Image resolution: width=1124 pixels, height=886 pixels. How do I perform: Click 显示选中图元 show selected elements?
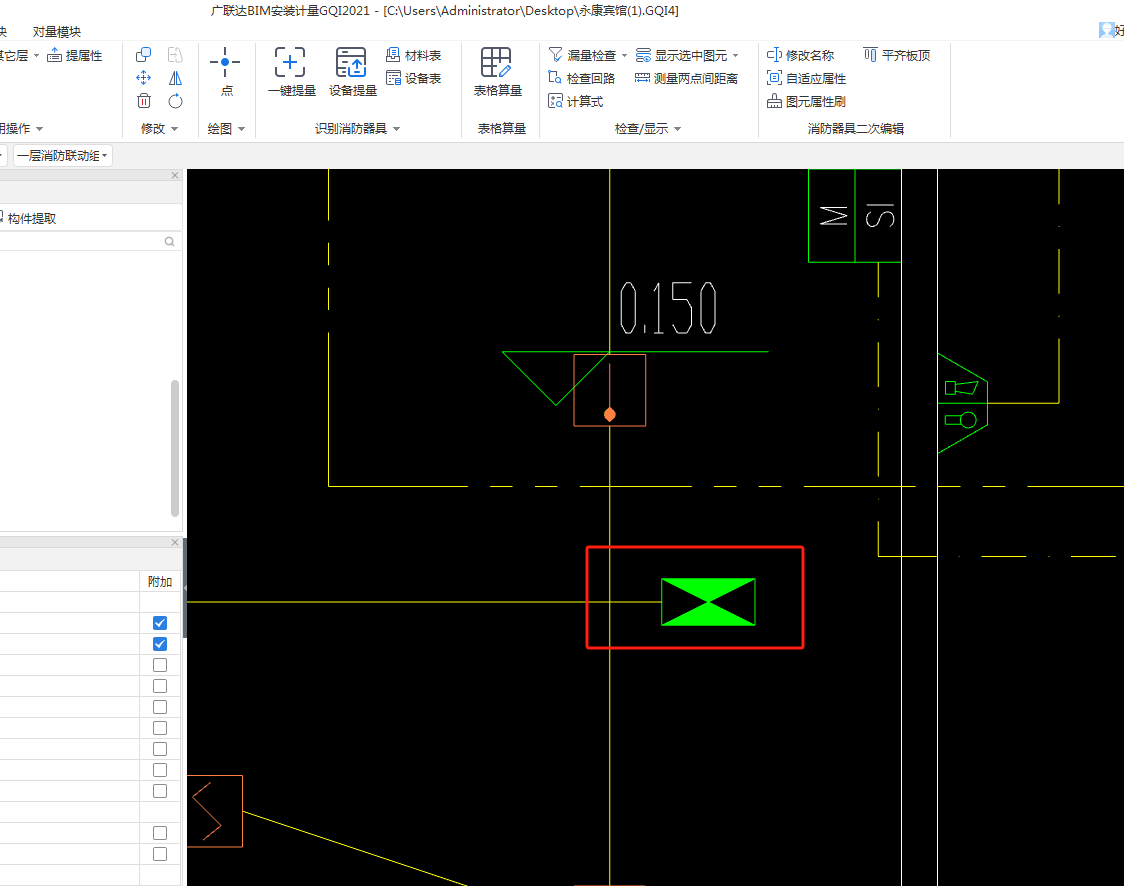[682, 55]
